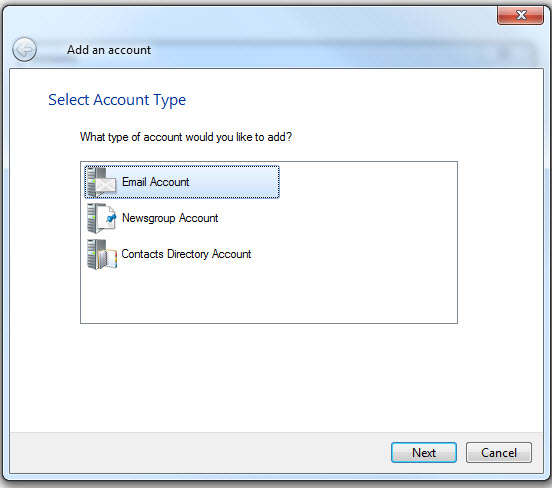This screenshot has height=488, width=552.
Task: Go back using the round arrow button
Action: 24,50
